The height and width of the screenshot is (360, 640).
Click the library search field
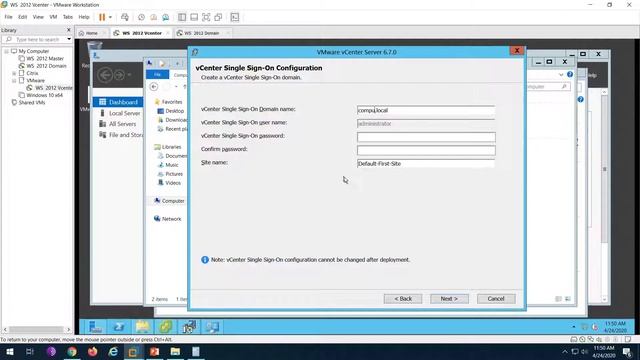click(x=38, y=40)
